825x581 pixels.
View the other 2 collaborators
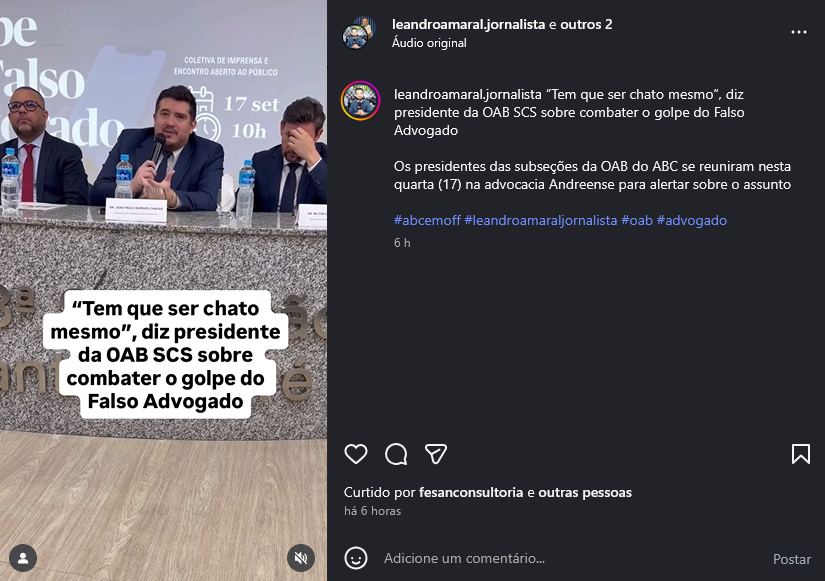click(x=586, y=24)
